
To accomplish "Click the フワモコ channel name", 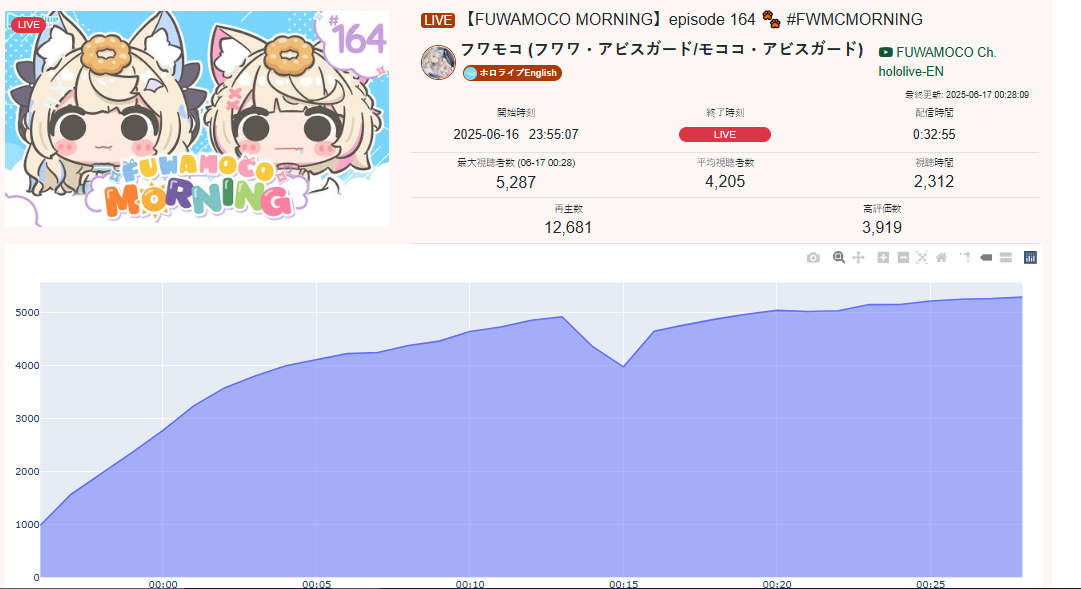I will coord(662,49).
